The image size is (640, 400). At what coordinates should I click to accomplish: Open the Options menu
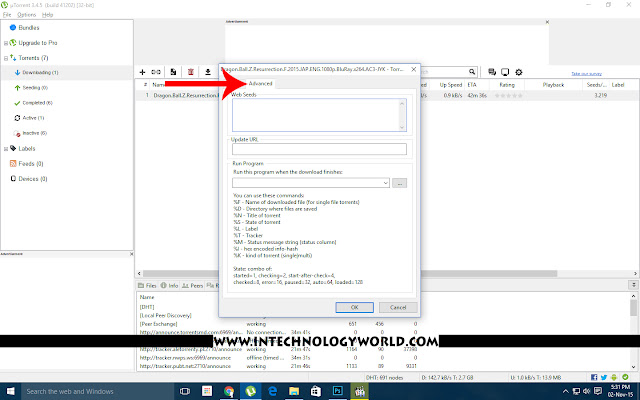point(27,15)
